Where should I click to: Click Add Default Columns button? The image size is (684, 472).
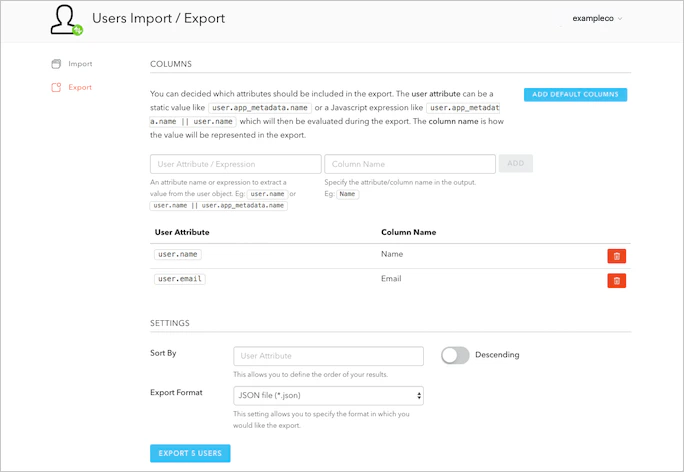coord(575,94)
